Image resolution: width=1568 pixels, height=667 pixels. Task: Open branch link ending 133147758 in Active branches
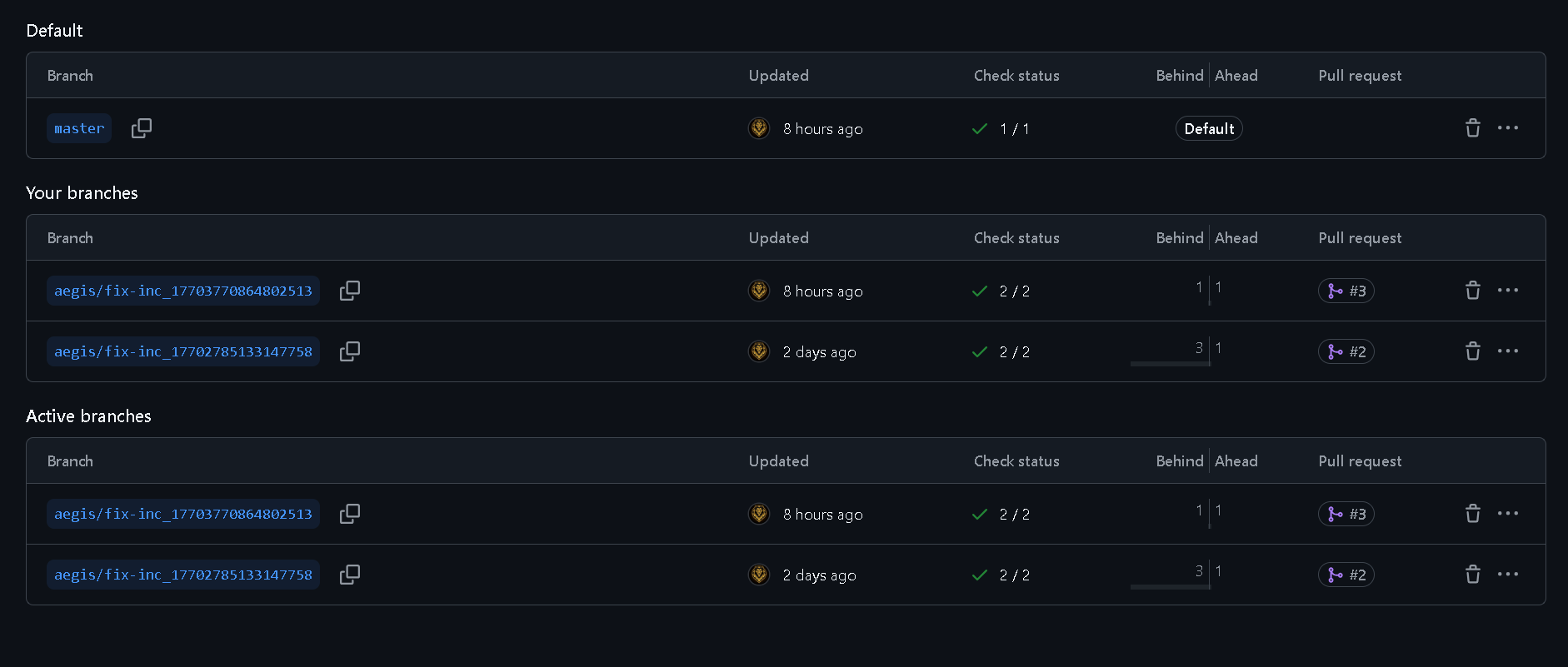[x=183, y=575]
